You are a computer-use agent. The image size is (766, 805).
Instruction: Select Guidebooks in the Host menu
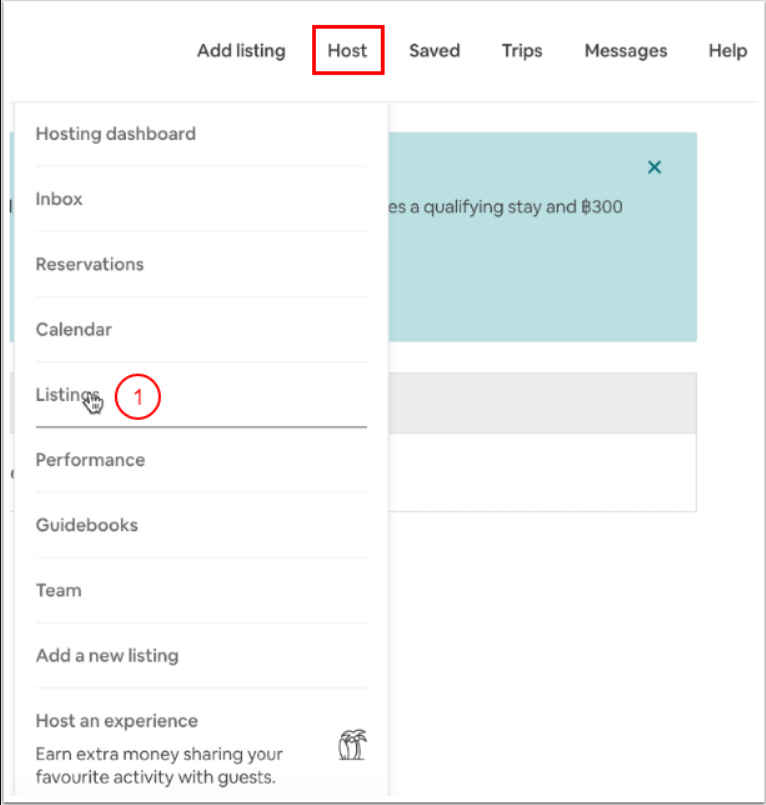click(x=87, y=525)
